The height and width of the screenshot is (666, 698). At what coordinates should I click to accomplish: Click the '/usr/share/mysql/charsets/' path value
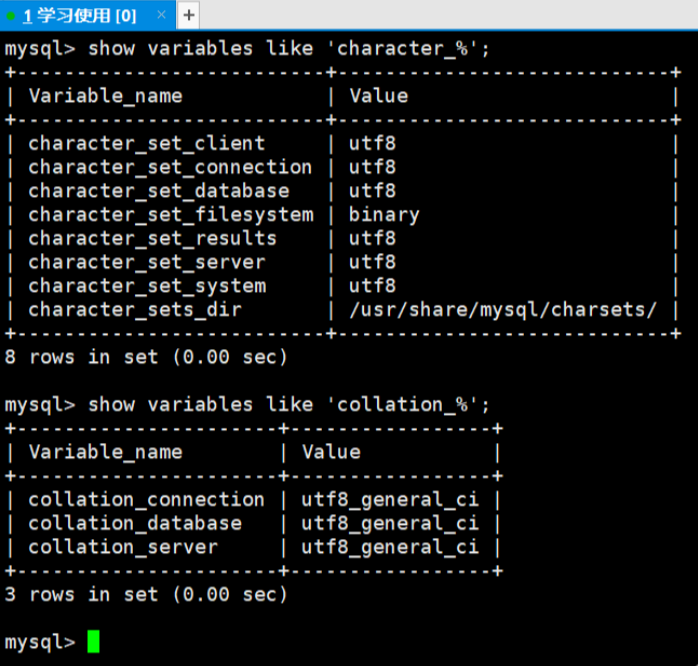coord(503,310)
